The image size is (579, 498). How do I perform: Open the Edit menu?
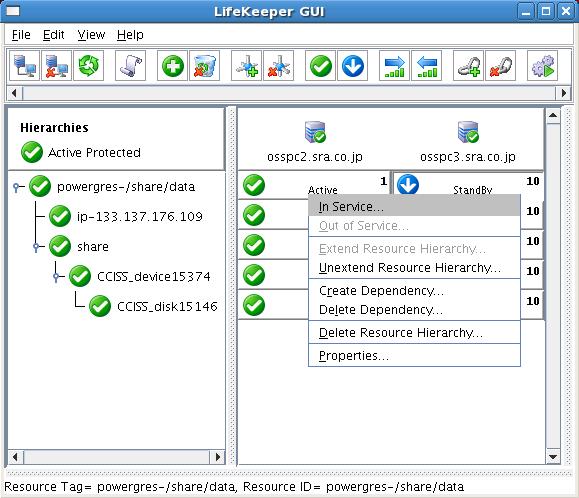pos(54,35)
